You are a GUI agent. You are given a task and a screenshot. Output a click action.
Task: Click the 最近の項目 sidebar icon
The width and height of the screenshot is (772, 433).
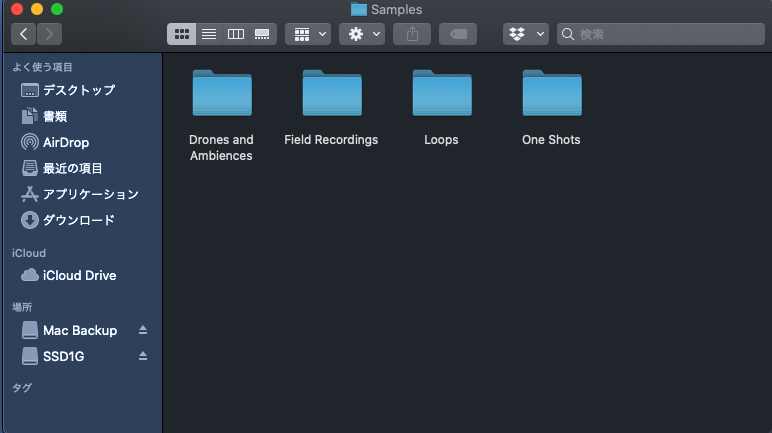[30, 168]
